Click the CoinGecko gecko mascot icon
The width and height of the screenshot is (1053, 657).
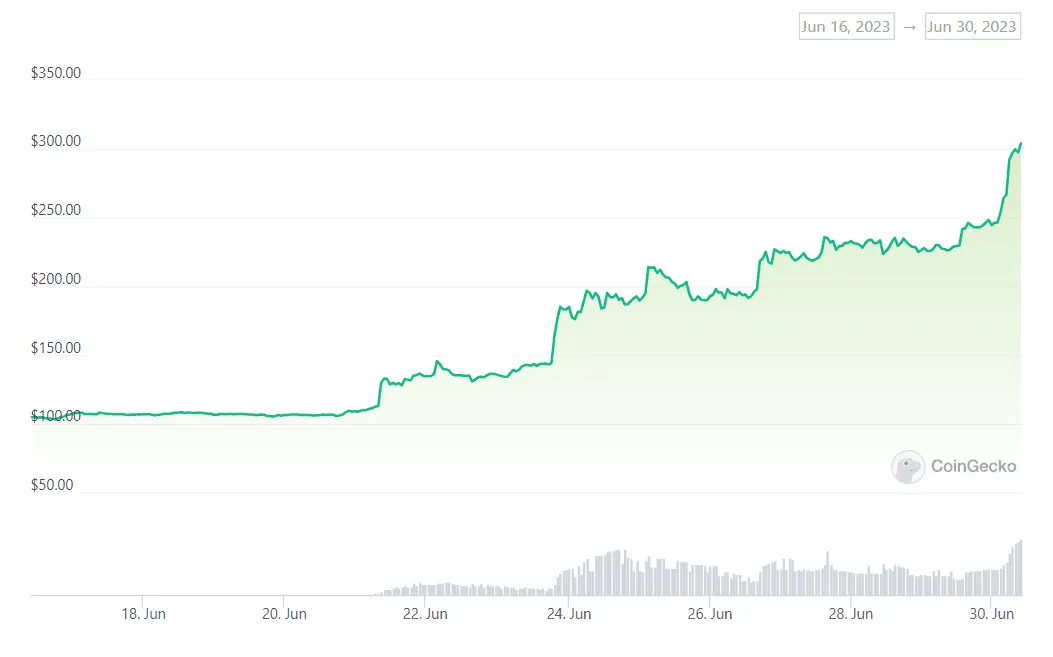click(907, 467)
